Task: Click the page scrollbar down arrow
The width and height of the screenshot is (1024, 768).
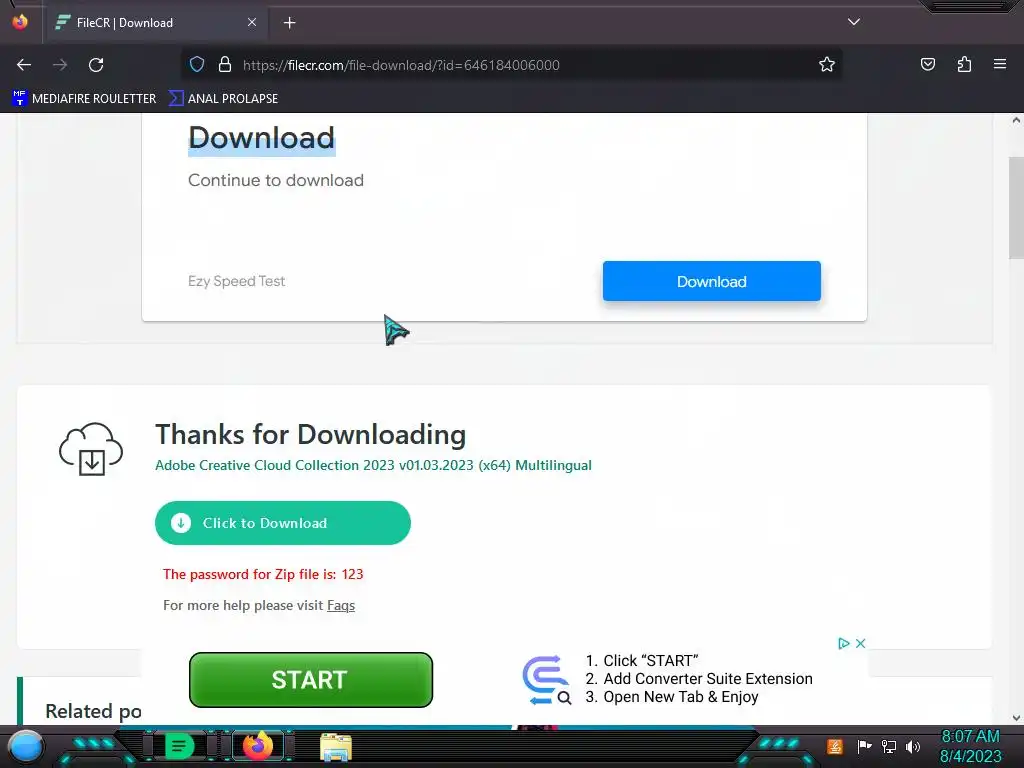Action: click(x=1016, y=718)
